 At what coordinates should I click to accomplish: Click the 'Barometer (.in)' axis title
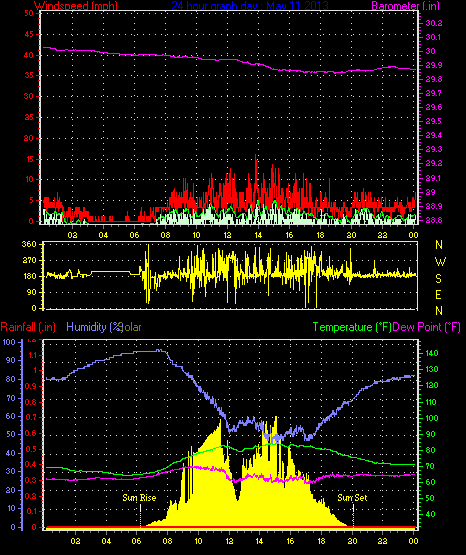pyautogui.click(x=405, y=5)
